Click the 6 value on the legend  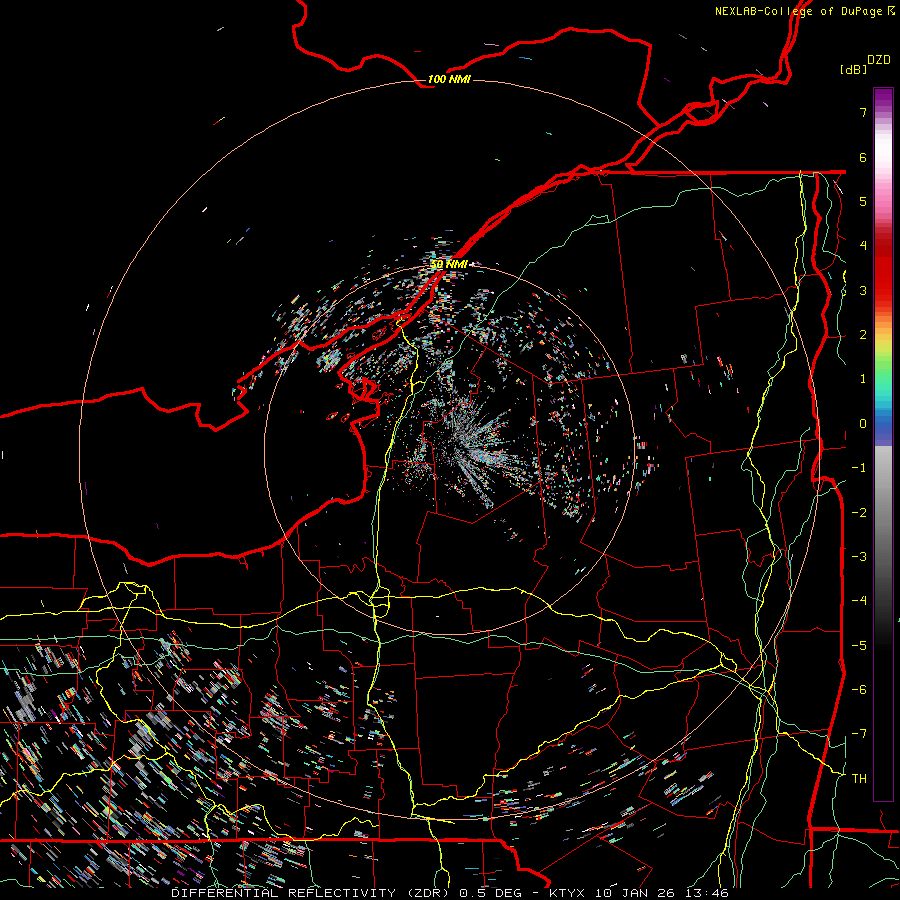click(863, 157)
